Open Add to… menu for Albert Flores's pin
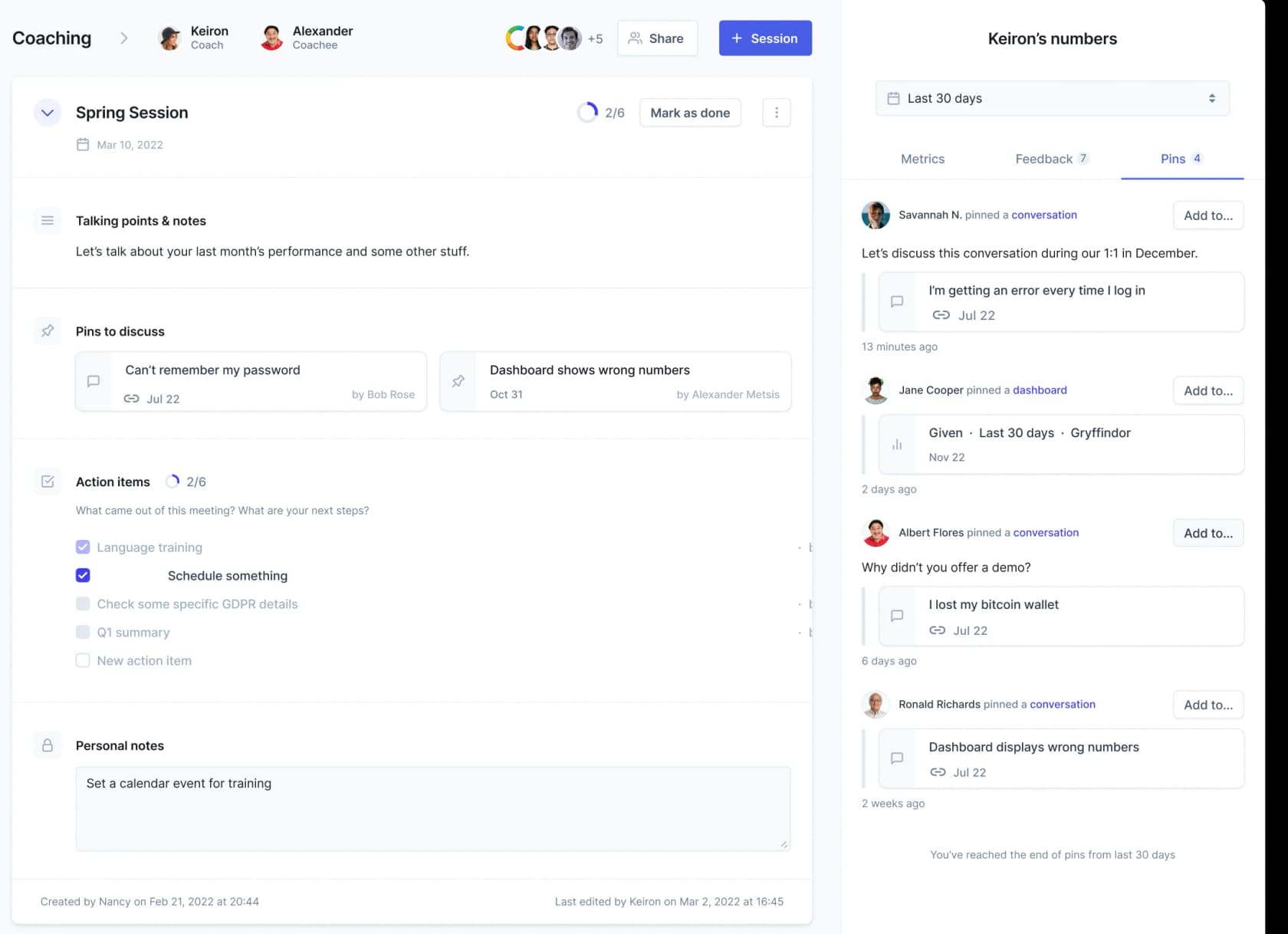The height and width of the screenshot is (934, 1288). pos(1207,533)
